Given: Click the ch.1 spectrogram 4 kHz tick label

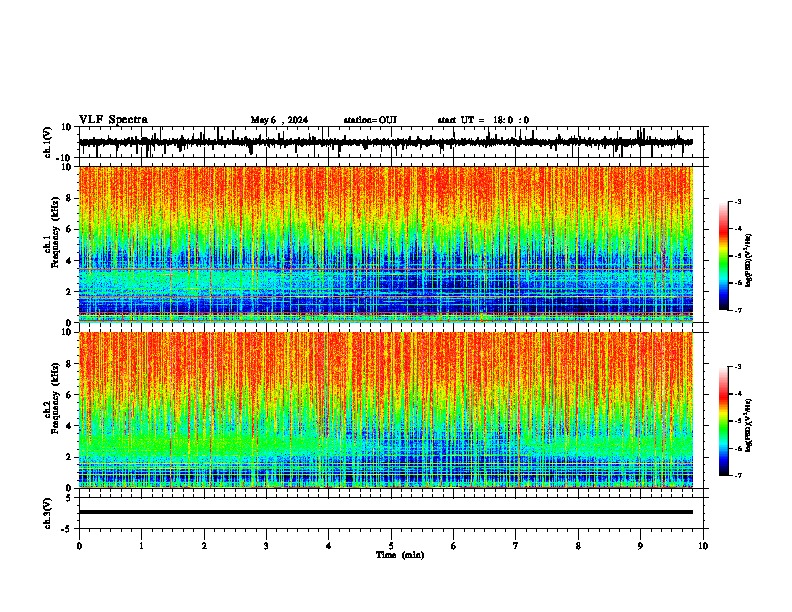Looking at the screenshot, I should [x=70, y=261].
